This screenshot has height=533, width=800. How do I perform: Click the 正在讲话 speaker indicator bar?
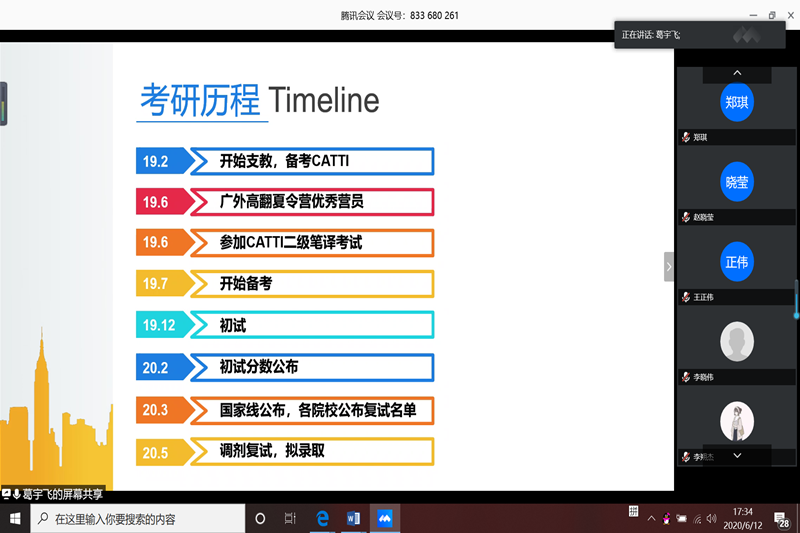(x=690, y=35)
